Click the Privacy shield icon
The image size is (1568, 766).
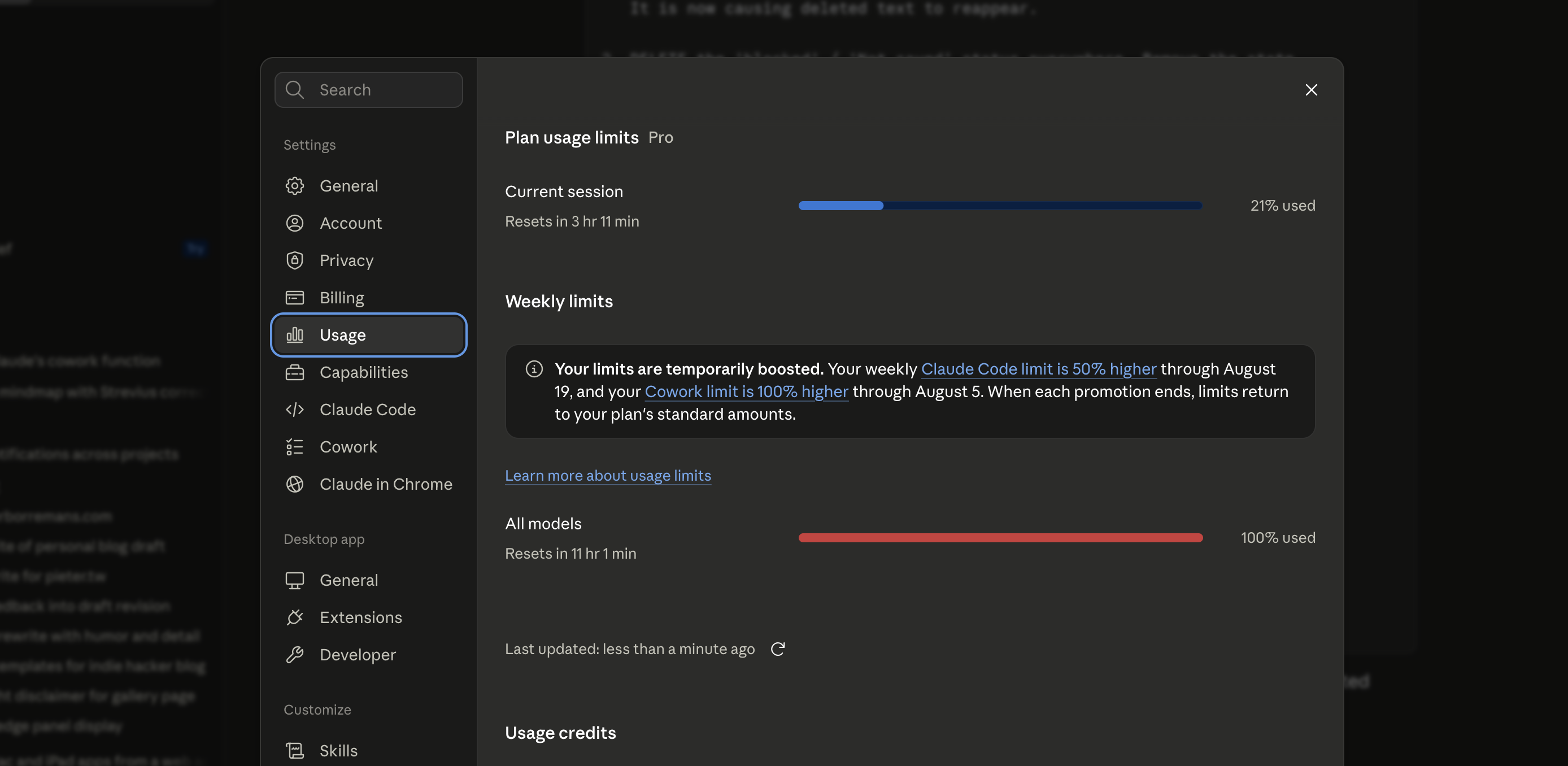click(295, 260)
